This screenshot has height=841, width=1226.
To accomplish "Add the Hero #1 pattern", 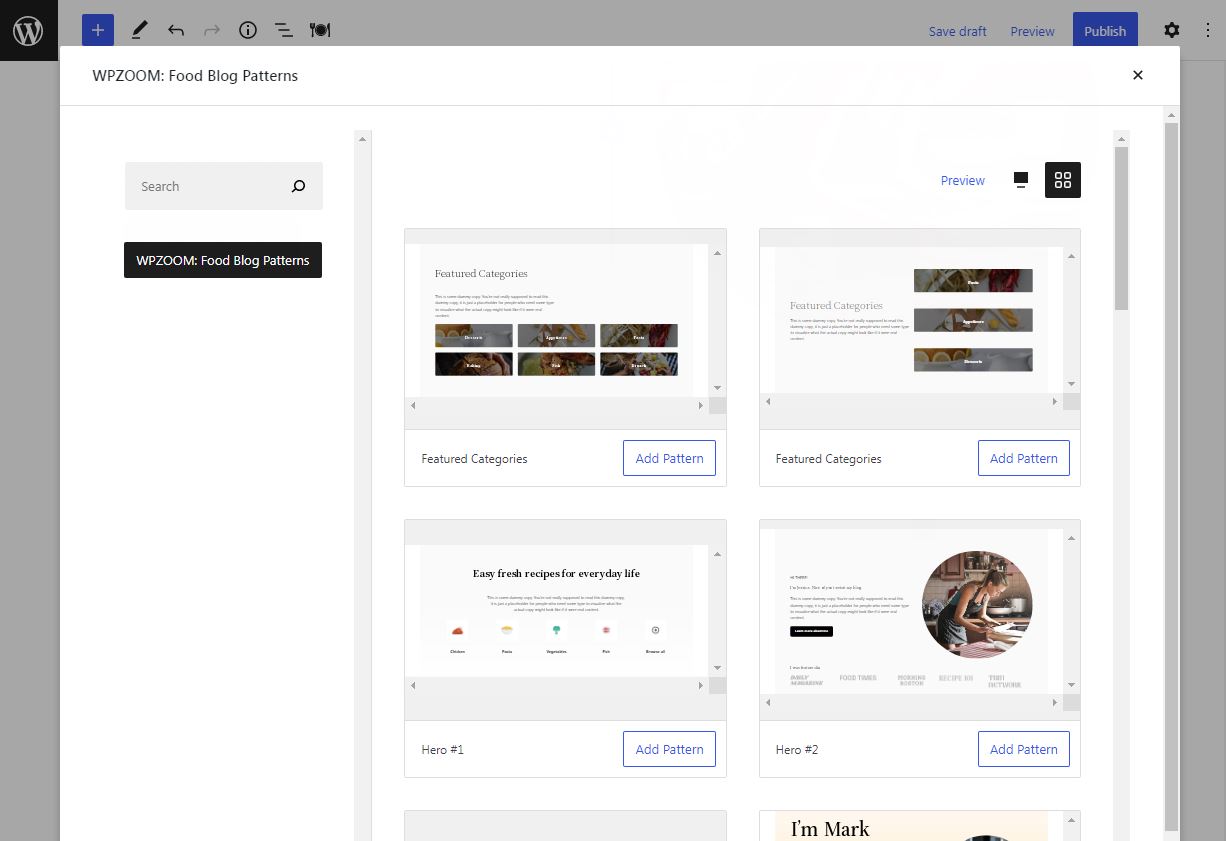I will pyautogui.click(x=669, y=749).
